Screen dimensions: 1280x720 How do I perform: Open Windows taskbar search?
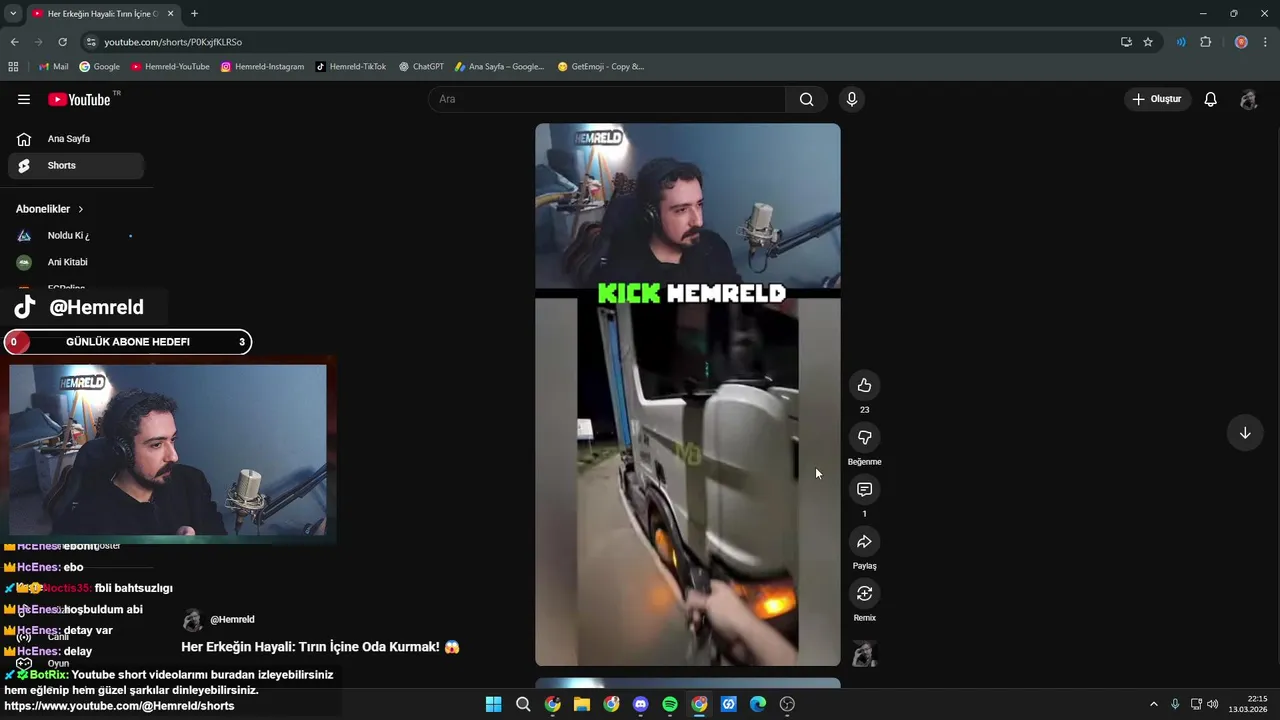click(523, 704)
